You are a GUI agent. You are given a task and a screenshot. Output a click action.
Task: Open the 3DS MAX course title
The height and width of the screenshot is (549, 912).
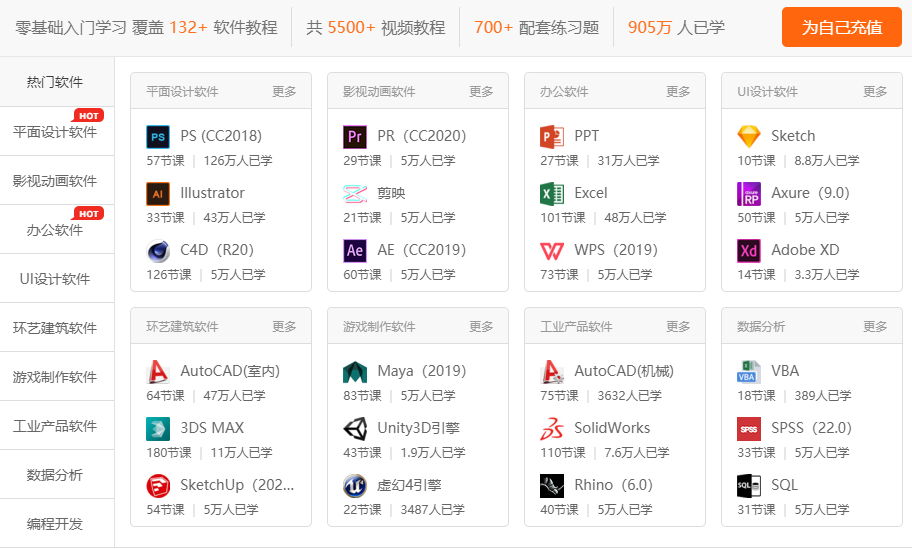[x=212, y=428]
